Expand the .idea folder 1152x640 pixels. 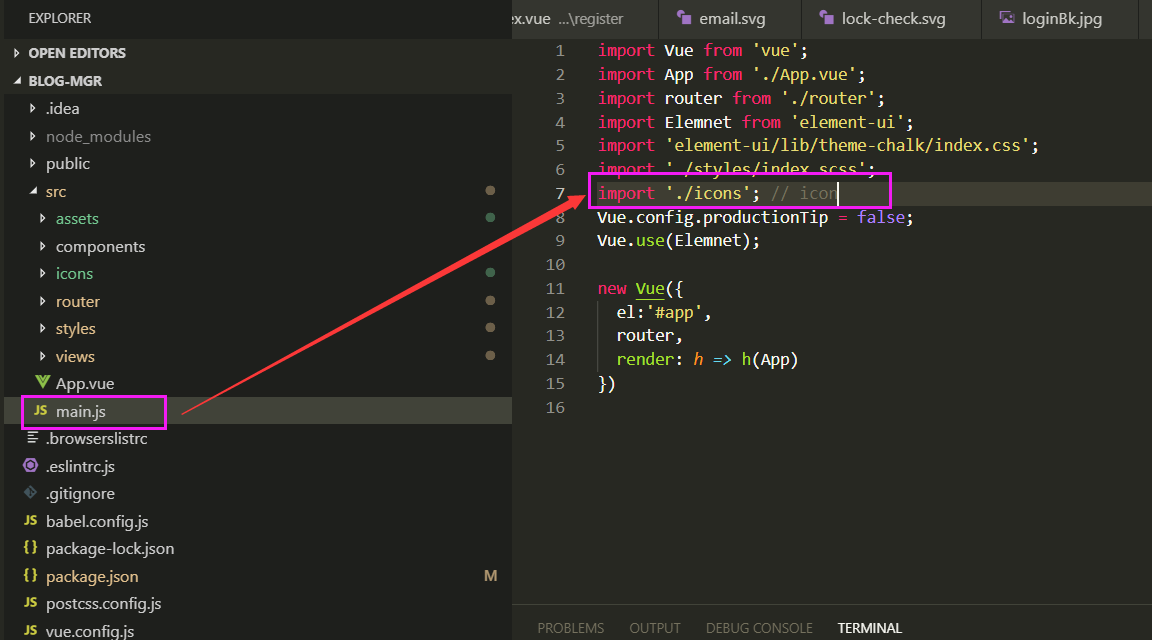[x=32, y=108]
